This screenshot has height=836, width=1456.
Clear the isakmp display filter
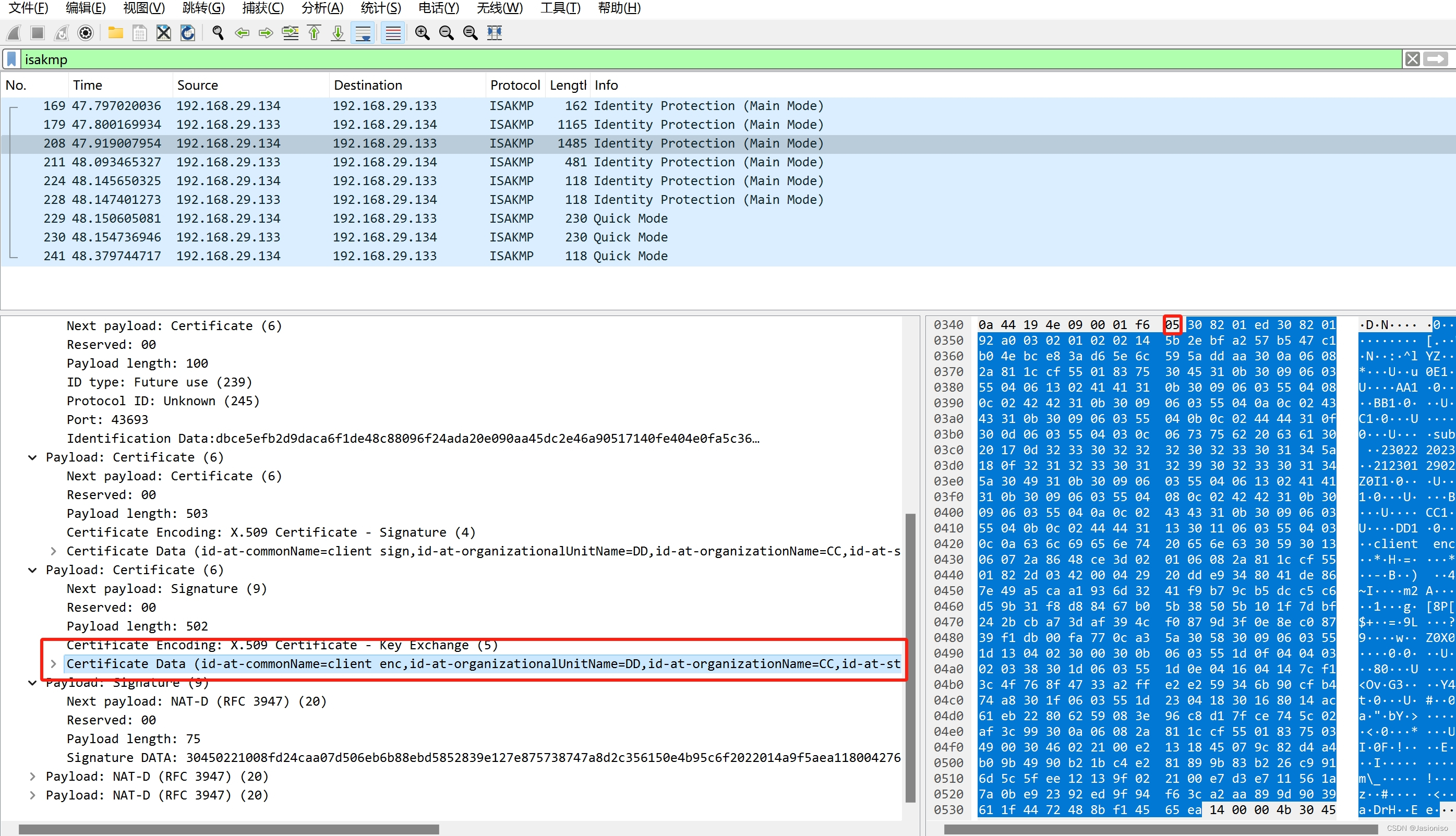pyautogui.click(x=1412, y=59)
